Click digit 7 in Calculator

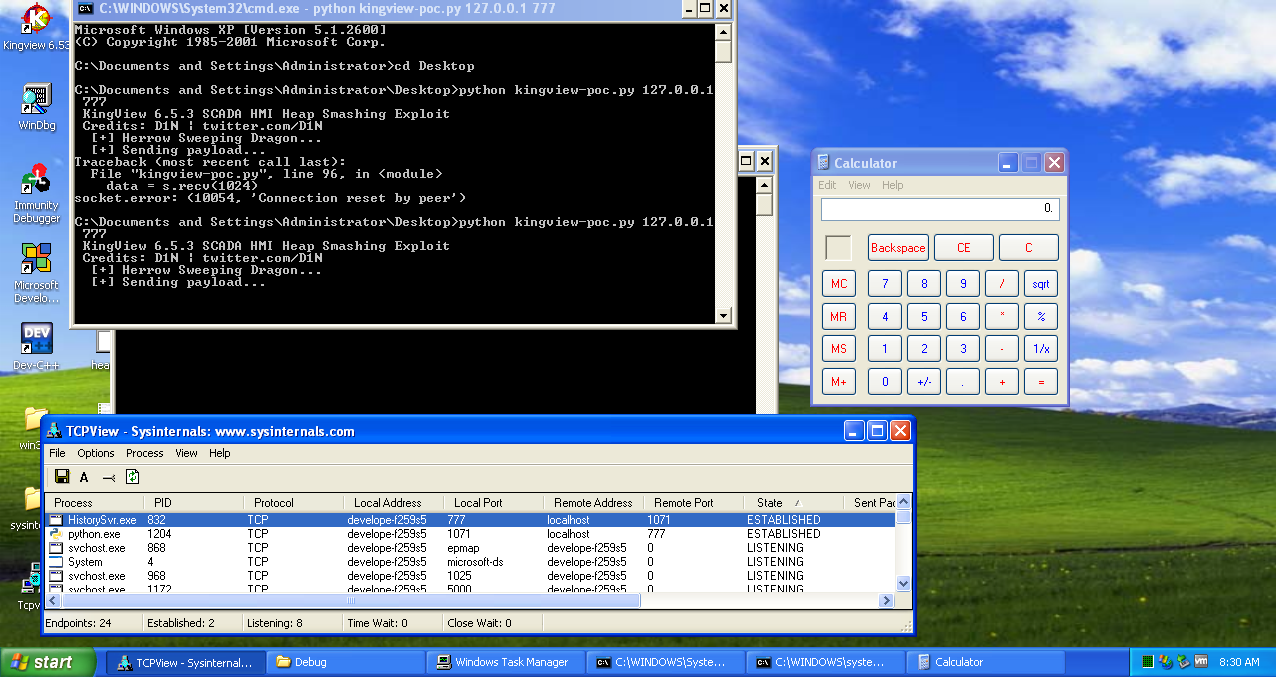pos(885,284)
